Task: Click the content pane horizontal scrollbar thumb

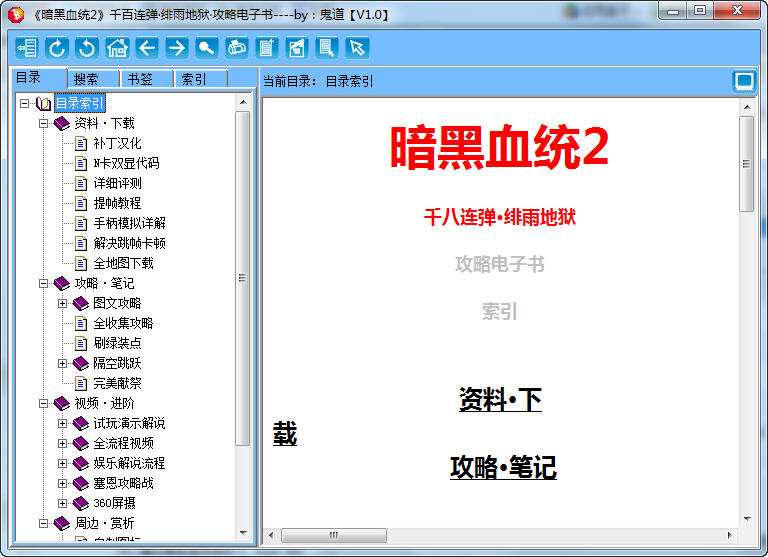Action: [334, 535]
